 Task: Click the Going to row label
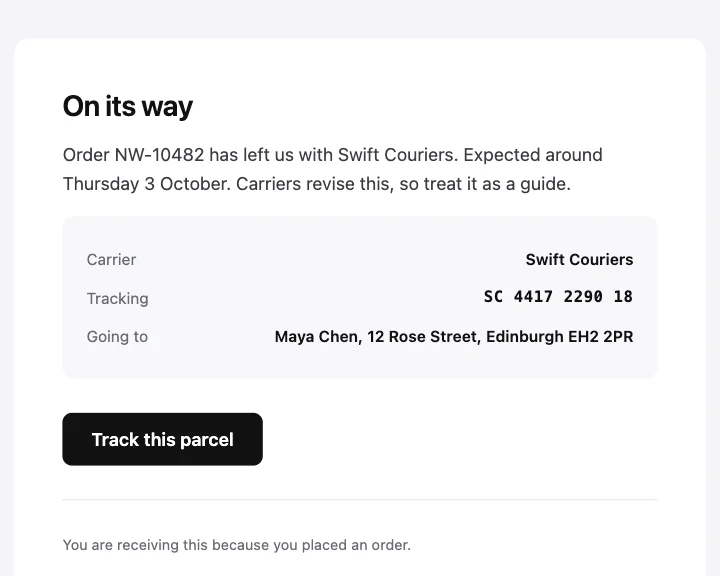click(118, 337)
